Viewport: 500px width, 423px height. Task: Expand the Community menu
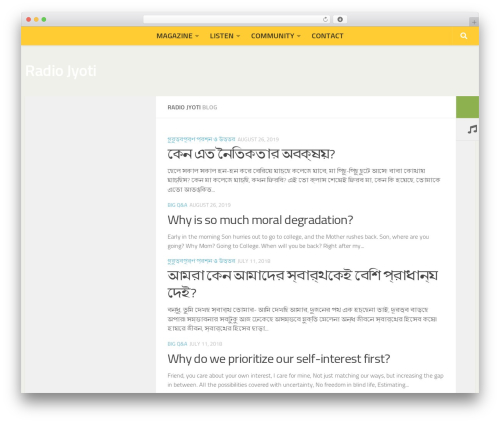click(x=276, y=36)
